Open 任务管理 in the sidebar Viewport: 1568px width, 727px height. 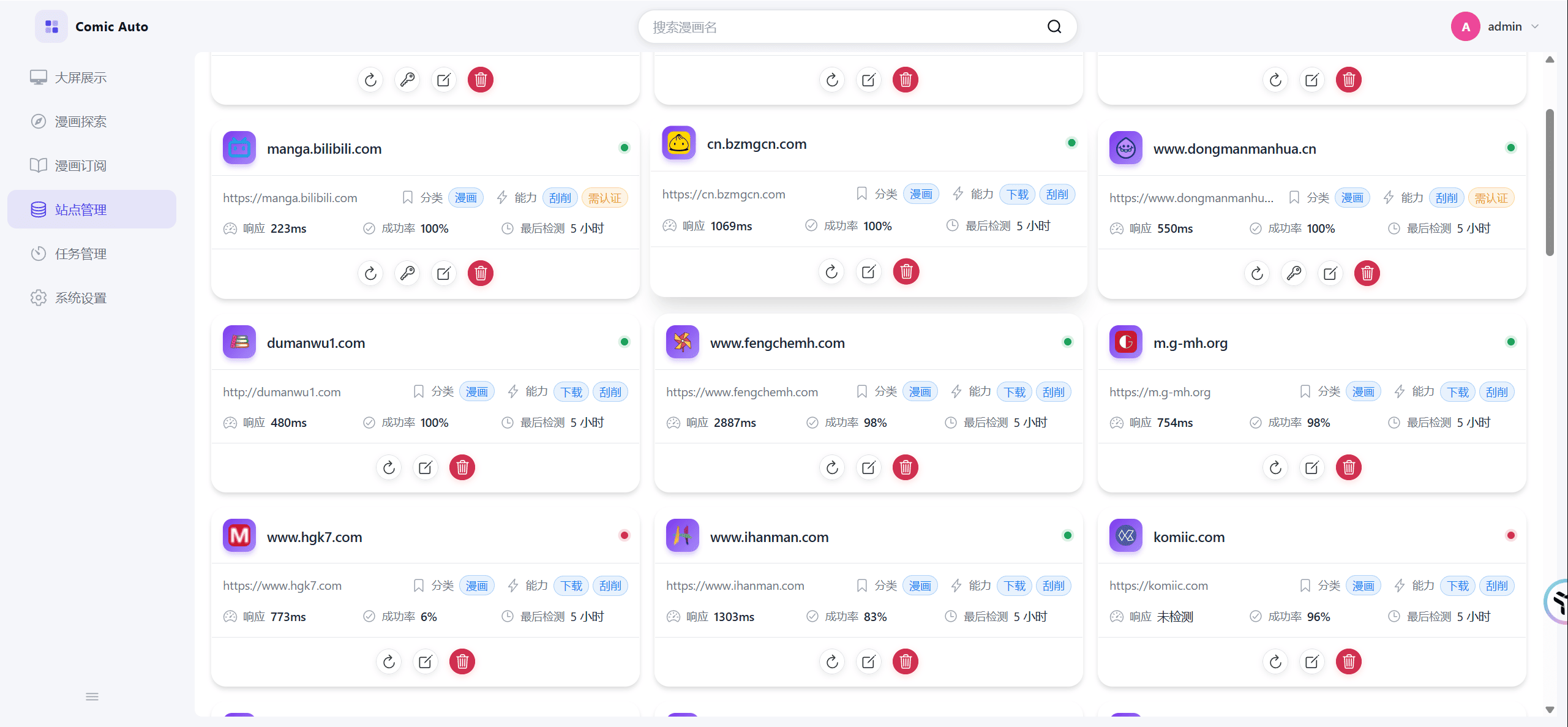tap(92, 254)
